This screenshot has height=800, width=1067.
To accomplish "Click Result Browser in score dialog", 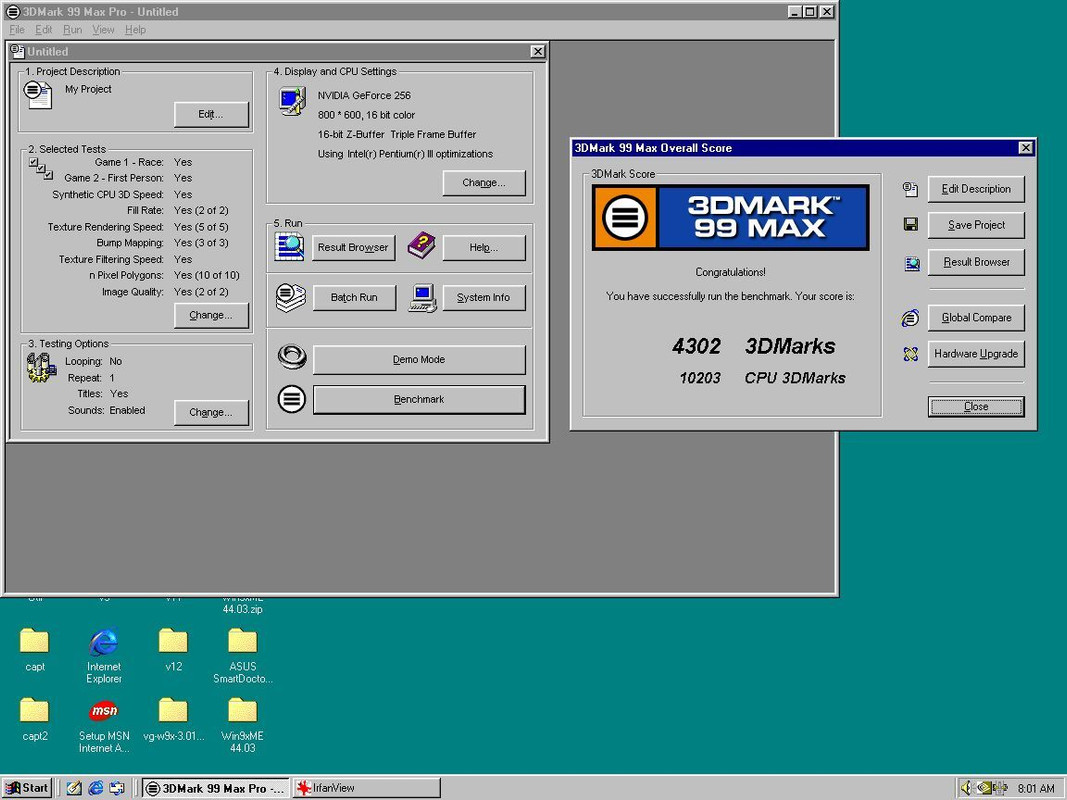I will (x=976, y=263).
